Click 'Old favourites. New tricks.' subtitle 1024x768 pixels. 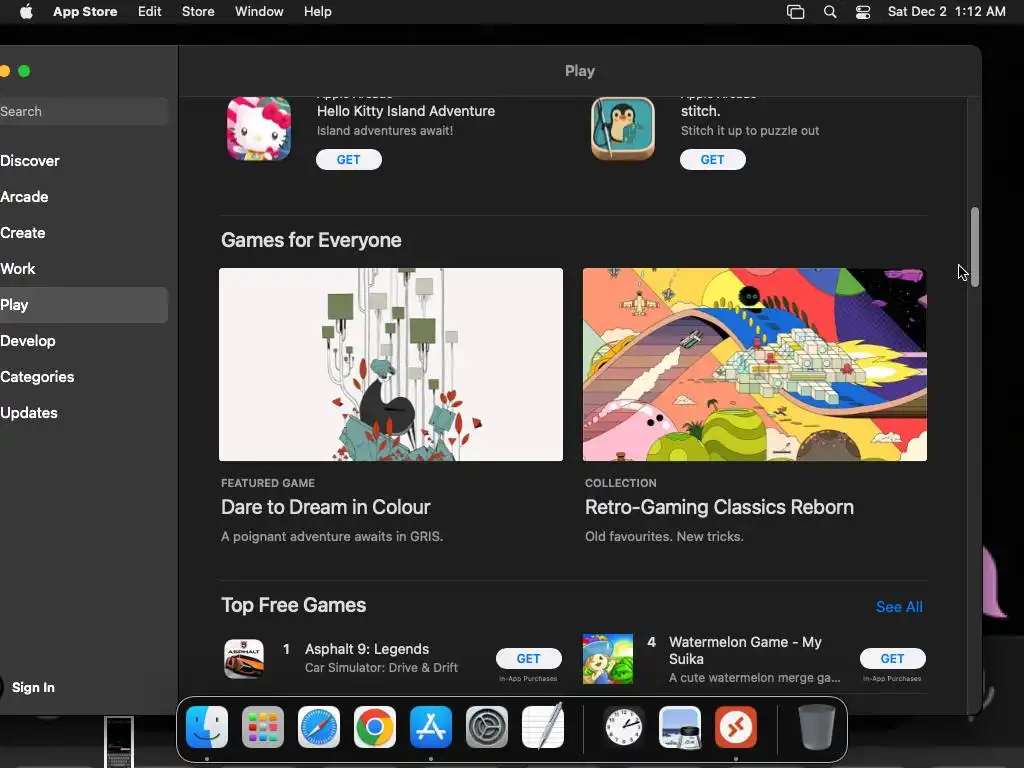(664, 536)
